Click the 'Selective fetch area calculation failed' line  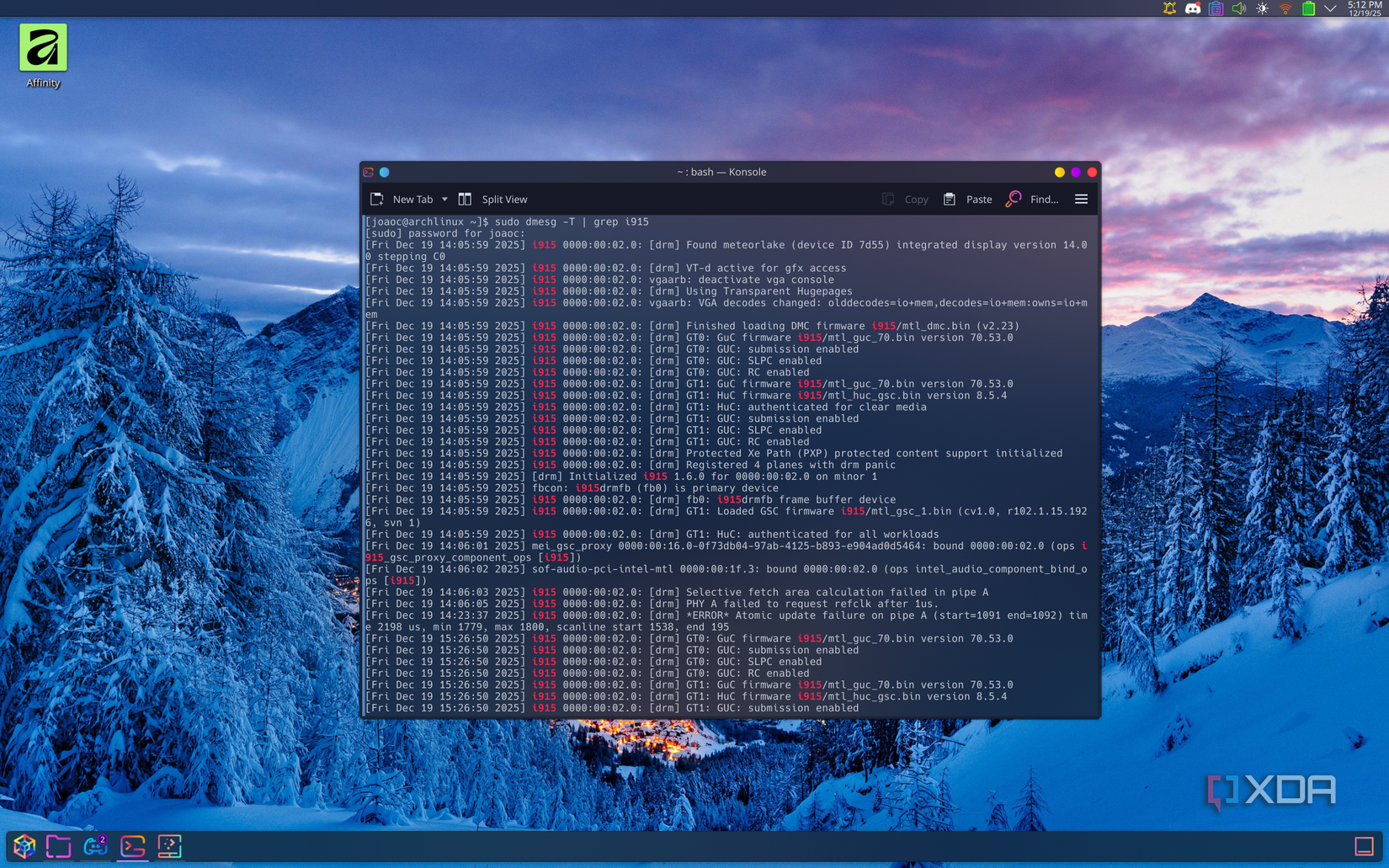coord(677,593)
